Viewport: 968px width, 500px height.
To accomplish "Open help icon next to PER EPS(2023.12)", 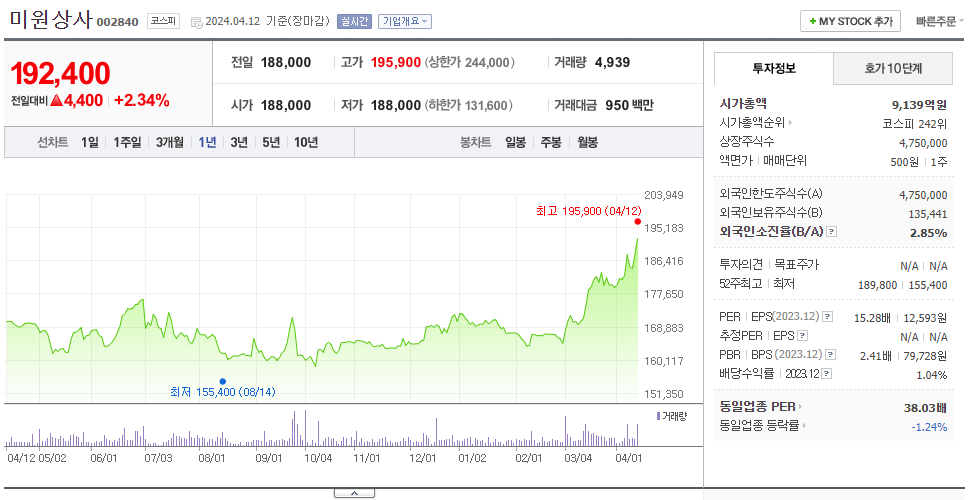I will [x=828, y=317].
